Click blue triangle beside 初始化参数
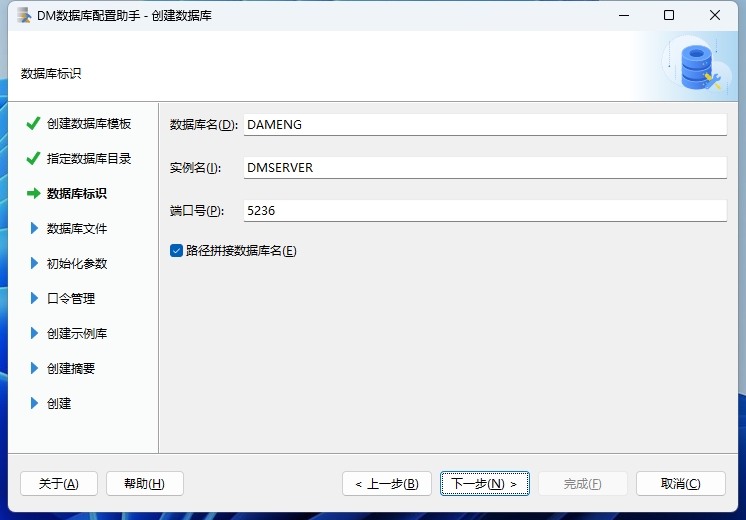The image size is (746, 520). (34, 263)
